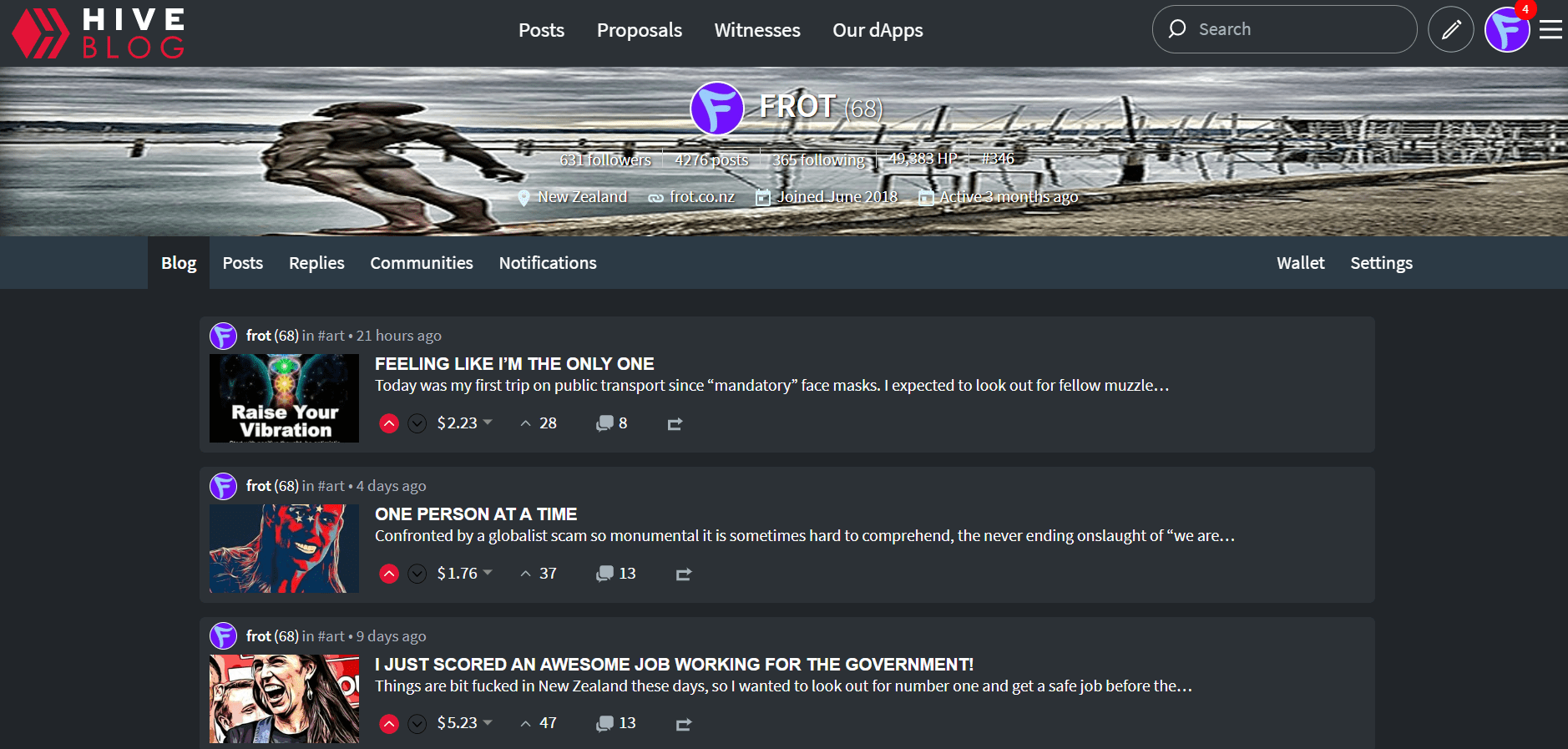Viewport: 1568px width, 749px height.
Task: Click reblog icon on the government job post
Action: [683, 724]
